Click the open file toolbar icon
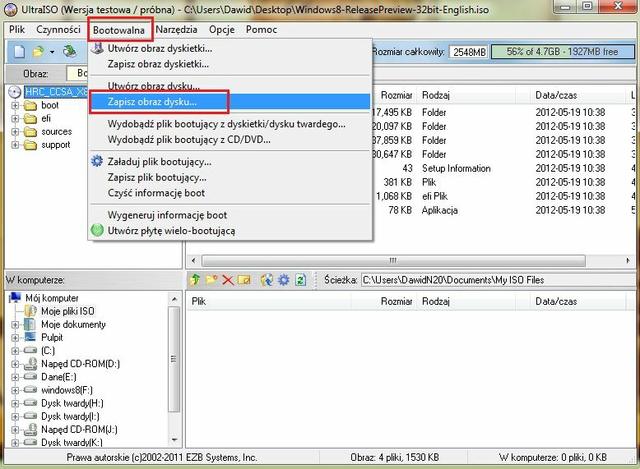 (x=40, y=51)
